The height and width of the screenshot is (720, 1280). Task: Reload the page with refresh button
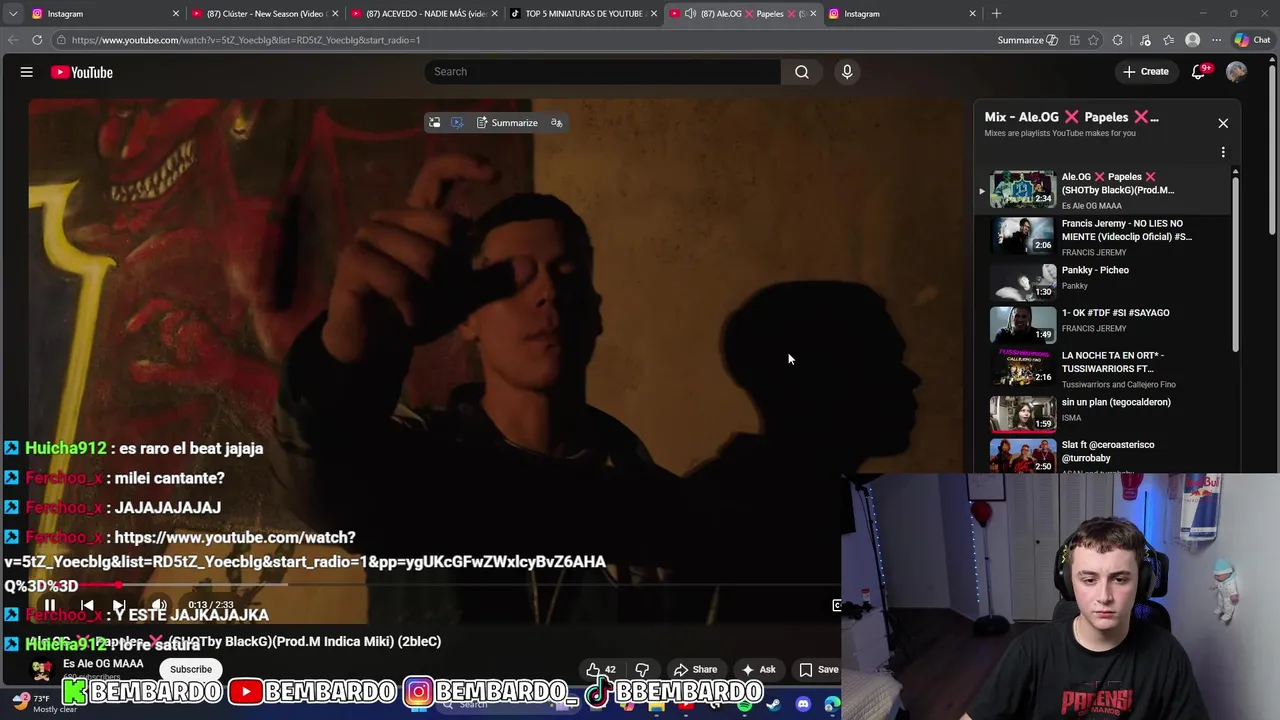[37, 40]
